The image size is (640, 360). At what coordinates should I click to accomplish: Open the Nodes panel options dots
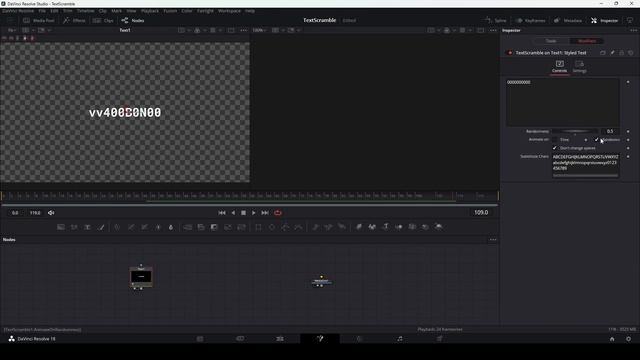(x=493, y=240)
